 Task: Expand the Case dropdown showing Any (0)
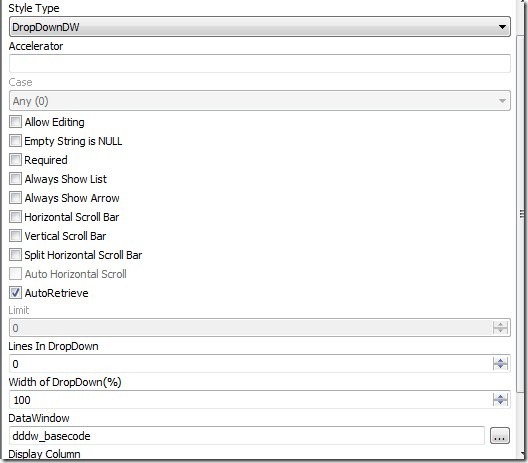[x=260, y=100]
